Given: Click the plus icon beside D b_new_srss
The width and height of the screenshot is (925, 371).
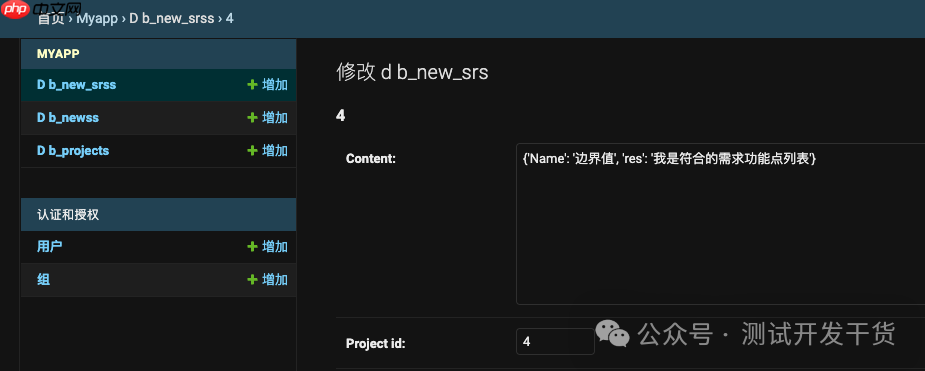Looking at the screenshot, I should [252, 85].
